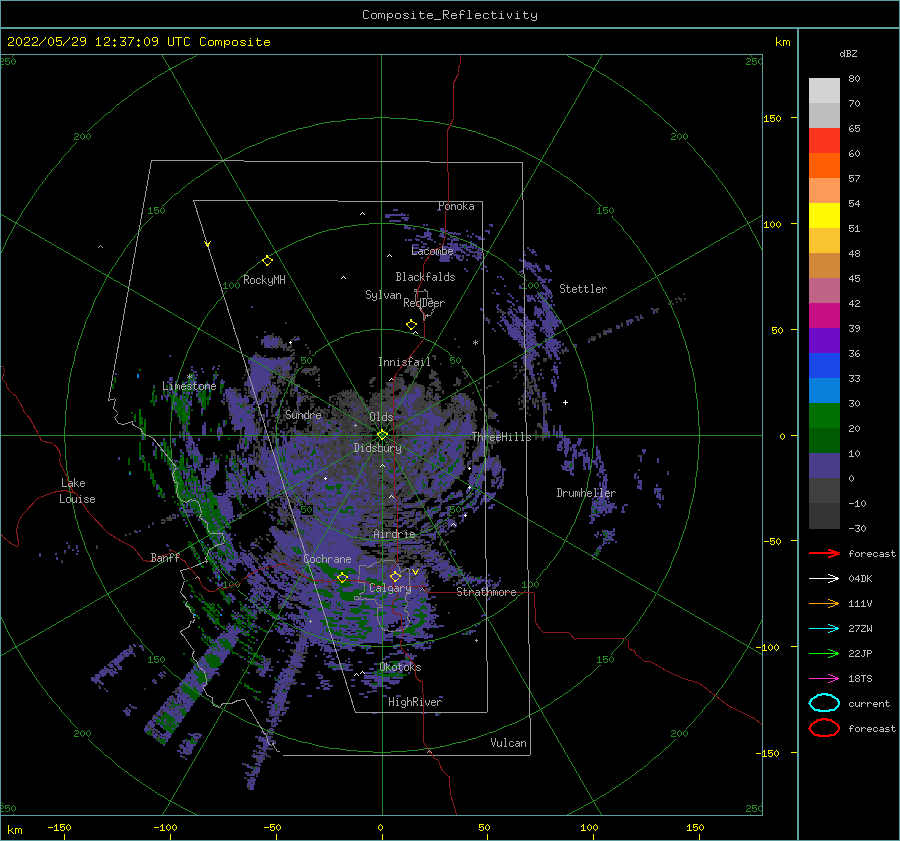Click the Strathmore town label
900x841 pixels.
click(486, 592)
